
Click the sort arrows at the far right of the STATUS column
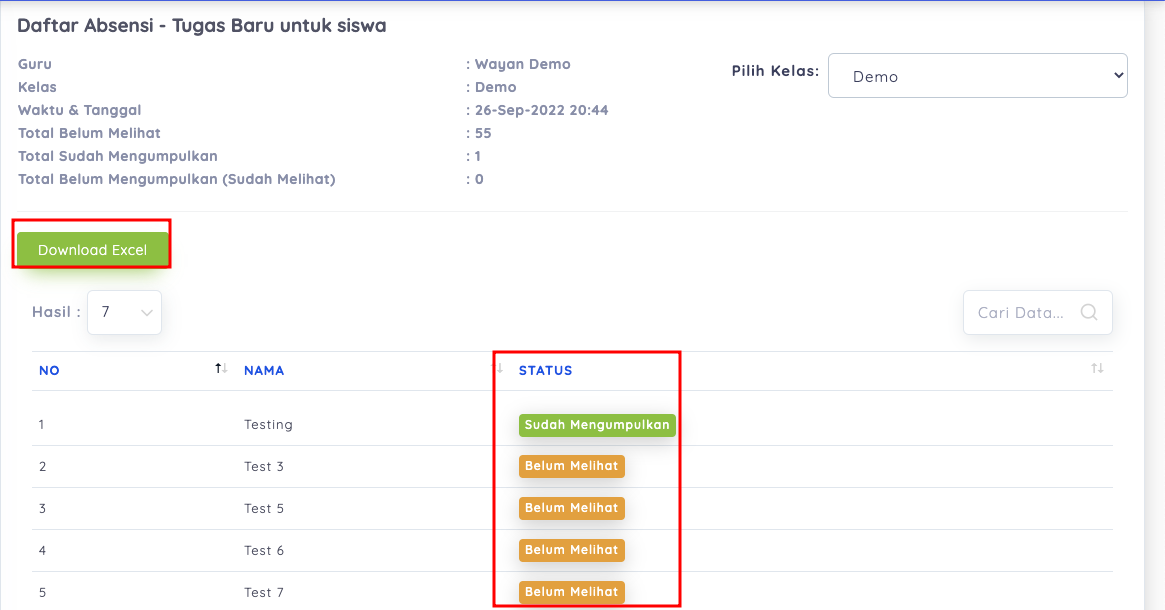1097,370
